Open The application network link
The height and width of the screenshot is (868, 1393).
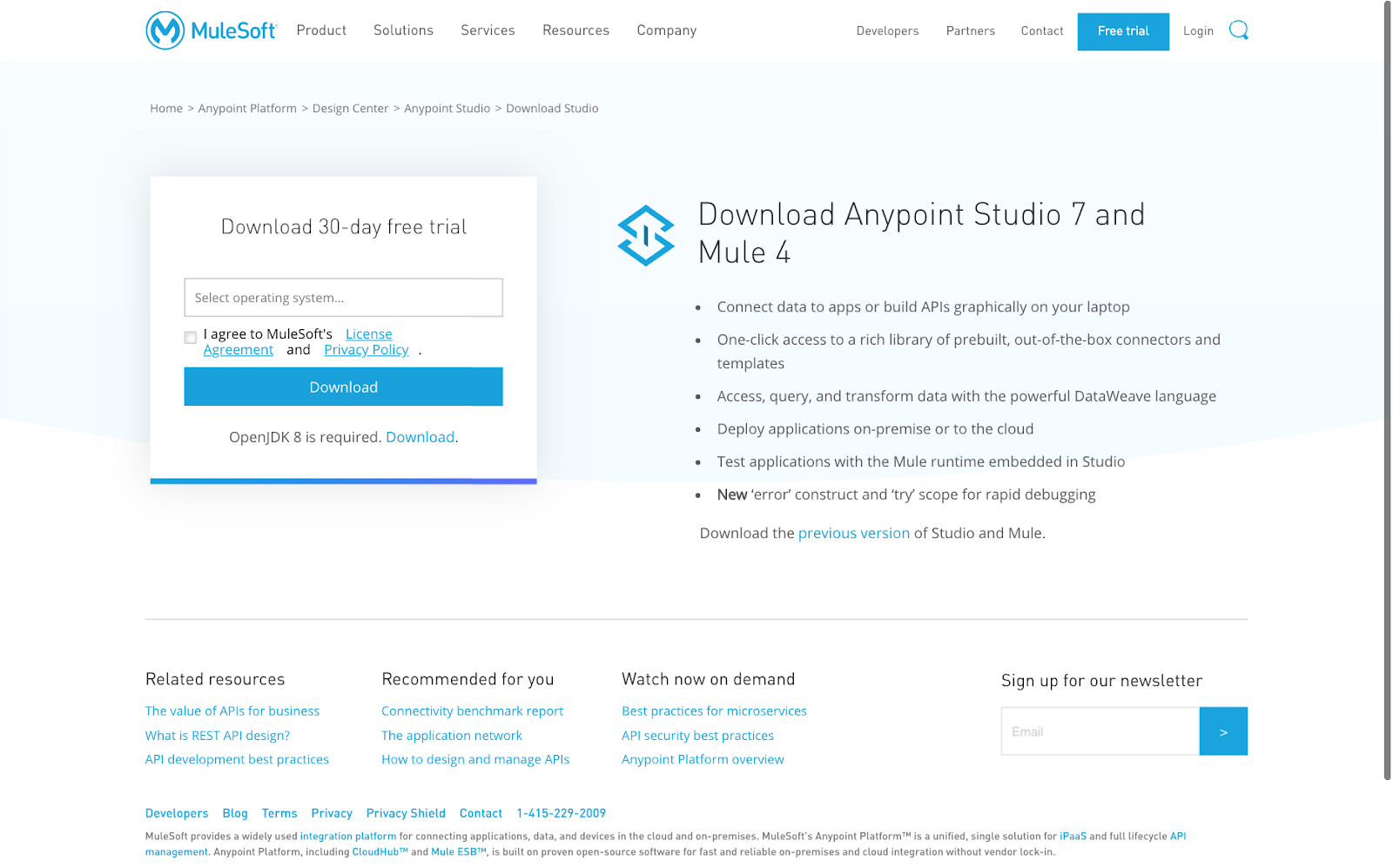(452, 736)
